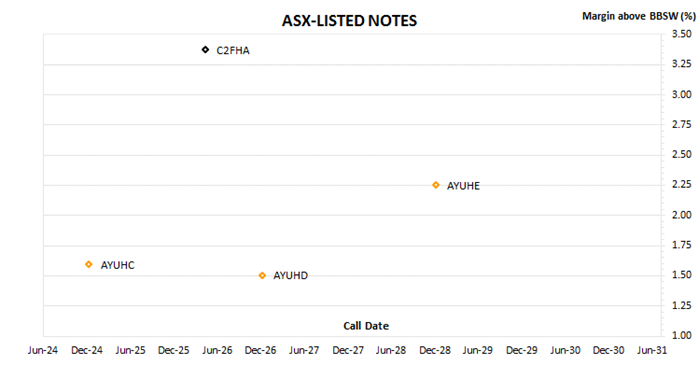This screenshot has width=699, height=365.
Task: Select the AYUHE data label
Action: (x=463, y=186)
